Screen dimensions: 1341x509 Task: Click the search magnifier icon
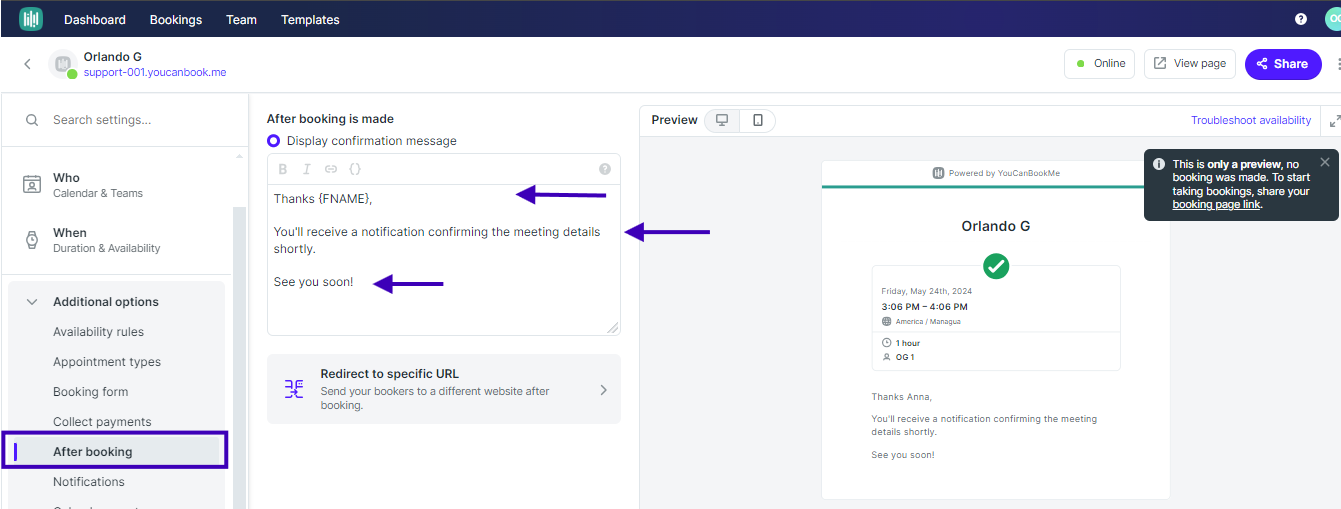click(33, 120)
